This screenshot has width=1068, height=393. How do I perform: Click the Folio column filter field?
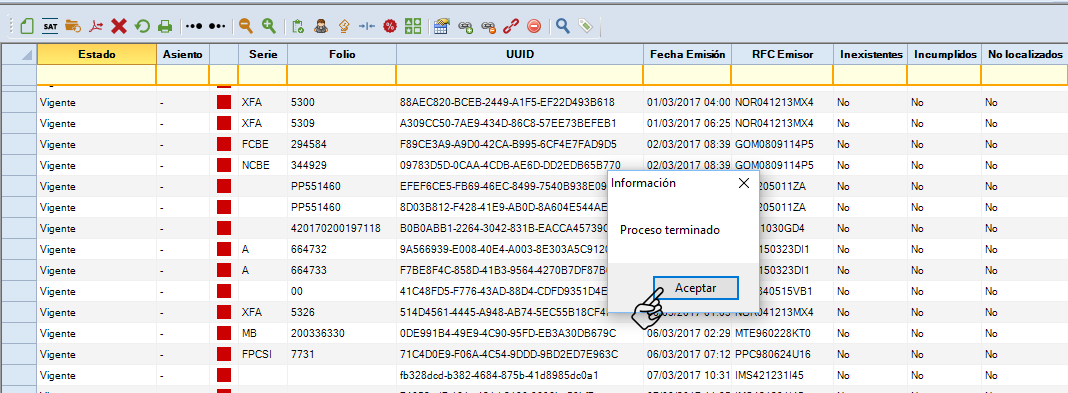[342, 75]
